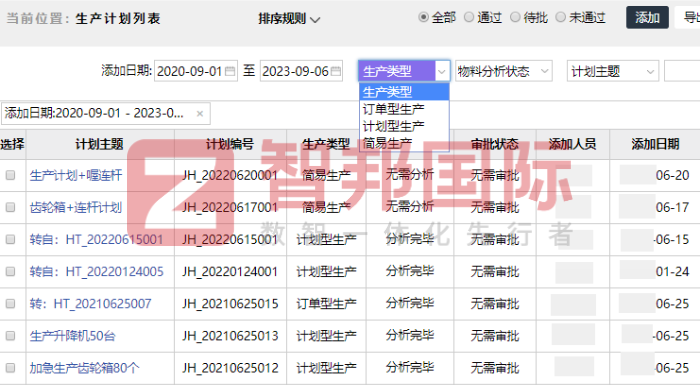Viewport: 700px width, 385px height.
Task: Click plan number JH_20210625015
Action: click(230, 304)
